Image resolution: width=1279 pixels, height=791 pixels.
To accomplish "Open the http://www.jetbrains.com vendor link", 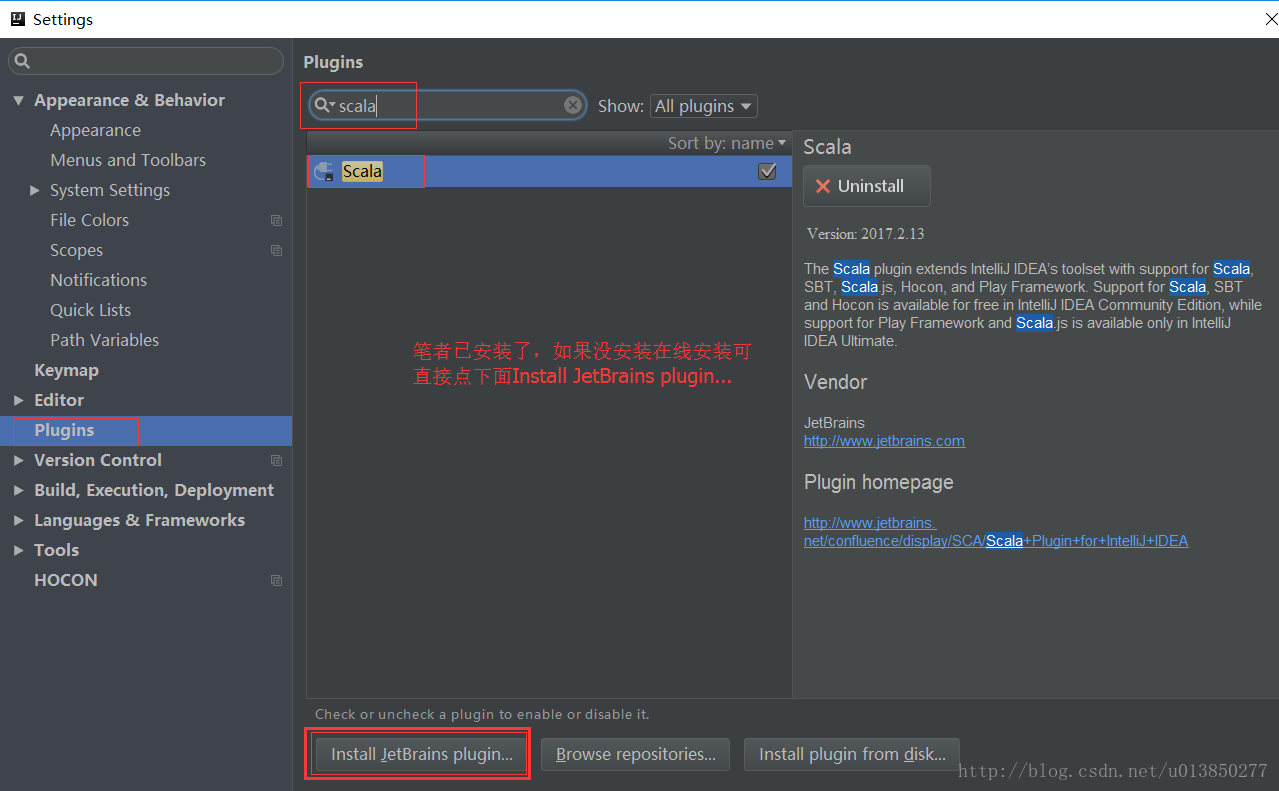I will pyautogui.click(x=884, y=441).
